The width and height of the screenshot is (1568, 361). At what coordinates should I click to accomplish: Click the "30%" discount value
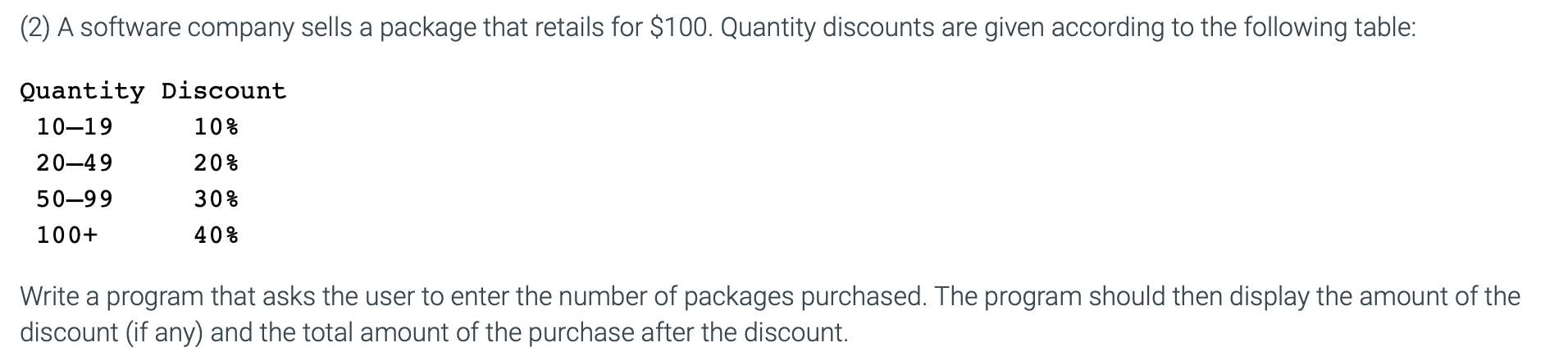pyautogui.click(x=217, y=199)
